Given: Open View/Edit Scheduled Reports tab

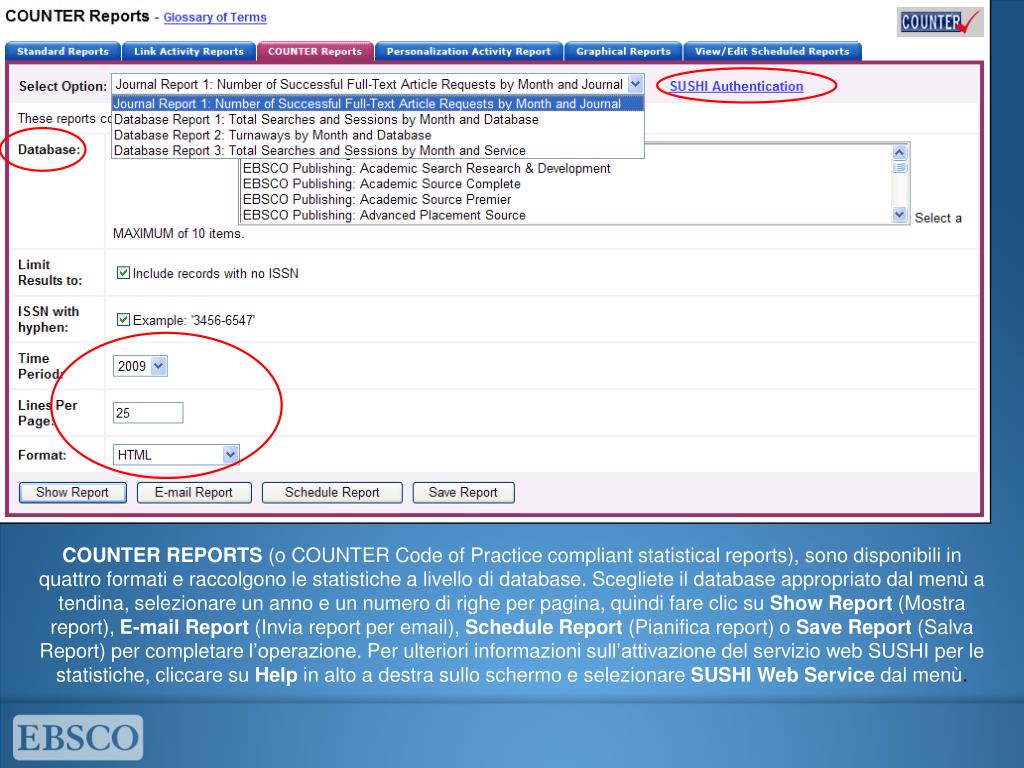Looking at the screenshot, I should pyautogui.click(x=772, y=52).
